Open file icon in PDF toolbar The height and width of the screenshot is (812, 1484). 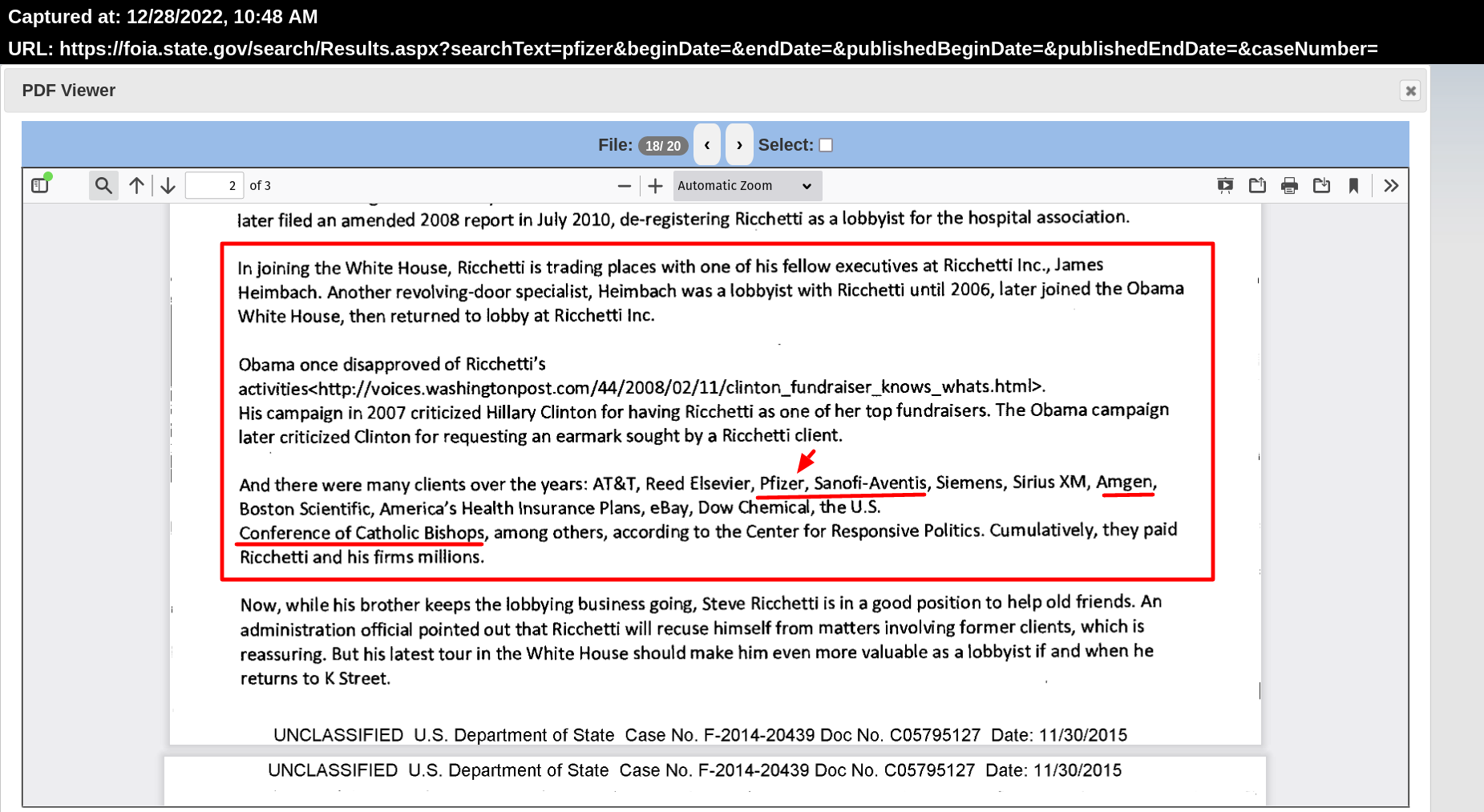click(x=1257, y=185)
